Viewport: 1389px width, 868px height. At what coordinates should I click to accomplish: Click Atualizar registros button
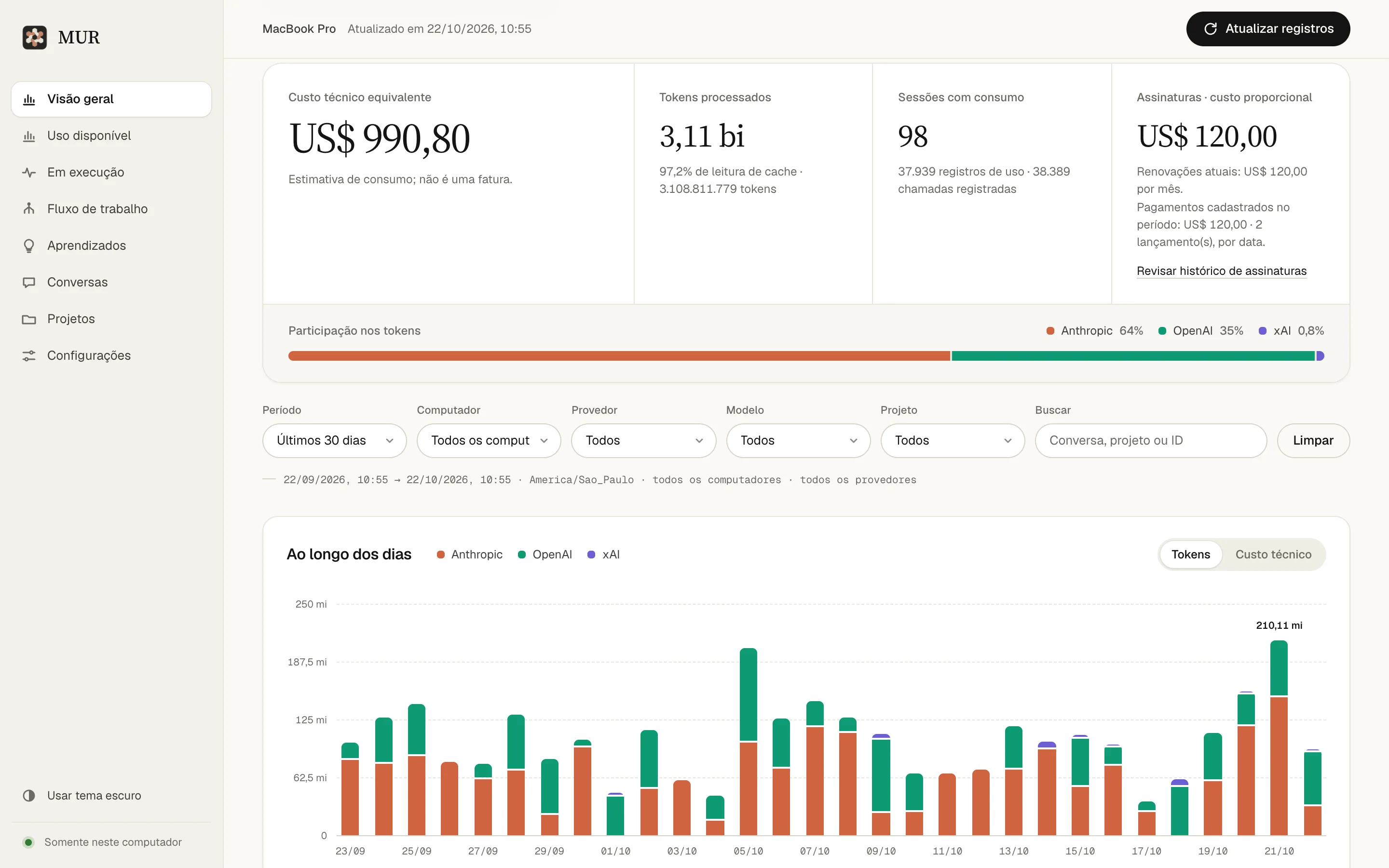[x=1268, y=29]
